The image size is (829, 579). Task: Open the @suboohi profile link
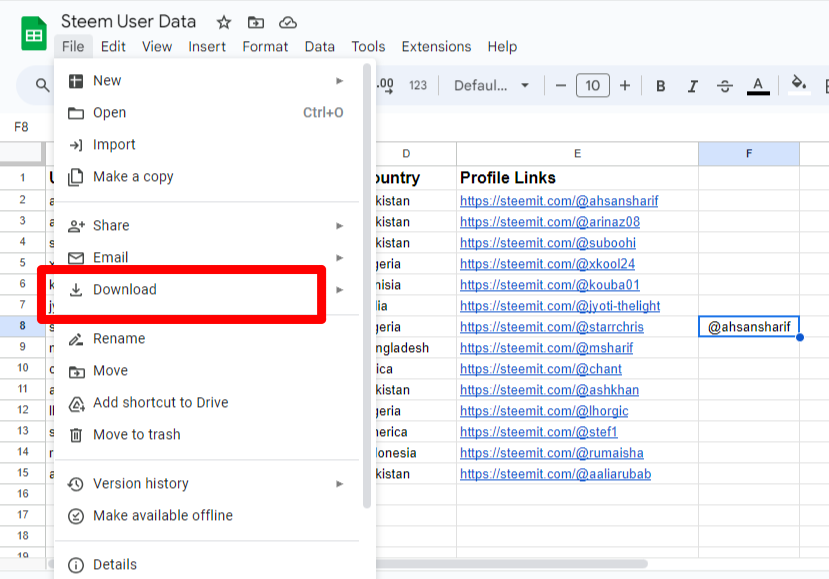[548, 243]
